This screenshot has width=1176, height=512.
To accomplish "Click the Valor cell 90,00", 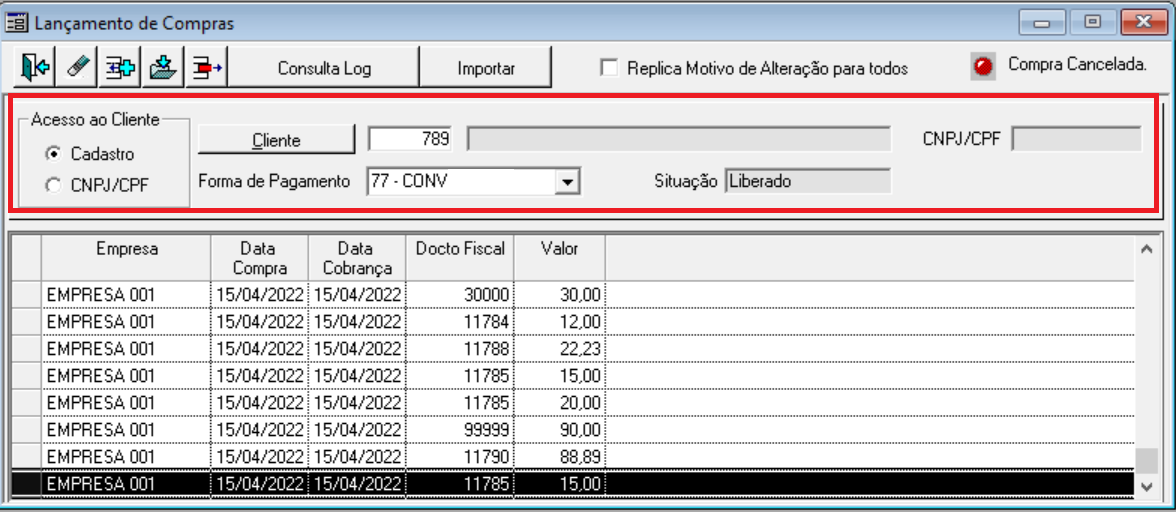I will click(560, 430).
